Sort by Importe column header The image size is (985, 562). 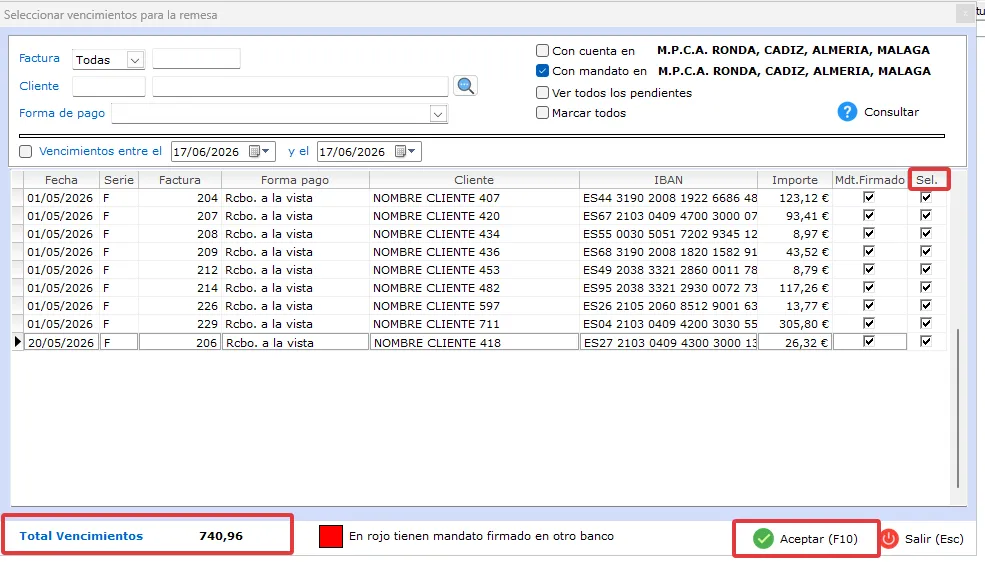[x=795, y=180]
